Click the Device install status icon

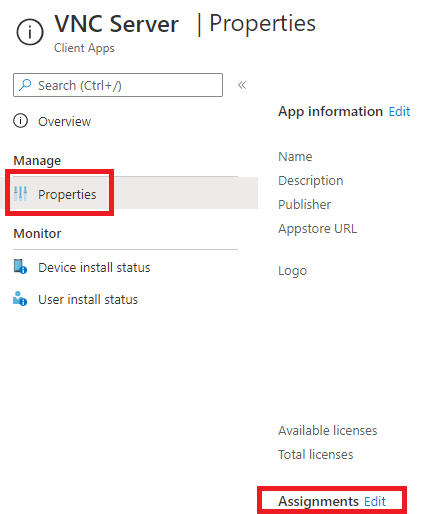pos(20,267)
